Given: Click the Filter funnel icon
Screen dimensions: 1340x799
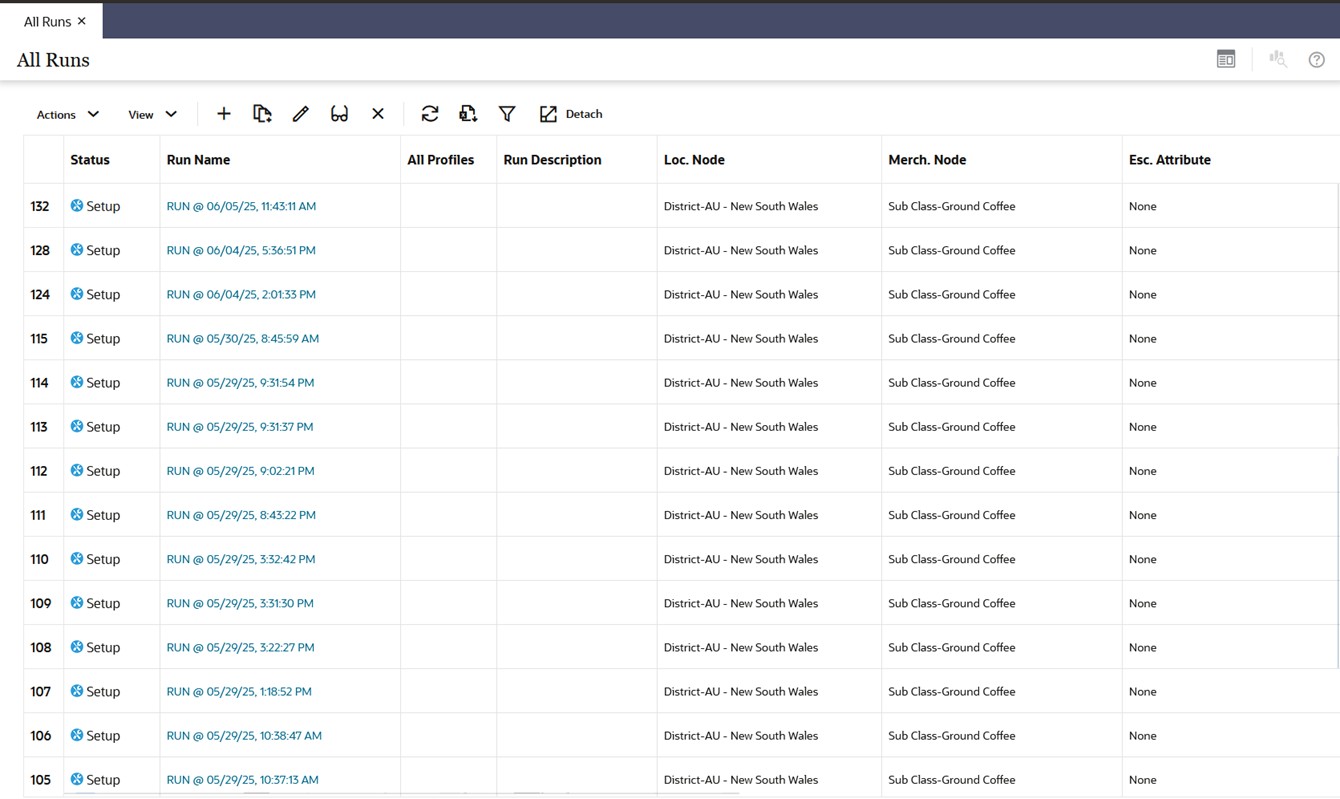Looking at the screenshot, I should tap(507, 114).
